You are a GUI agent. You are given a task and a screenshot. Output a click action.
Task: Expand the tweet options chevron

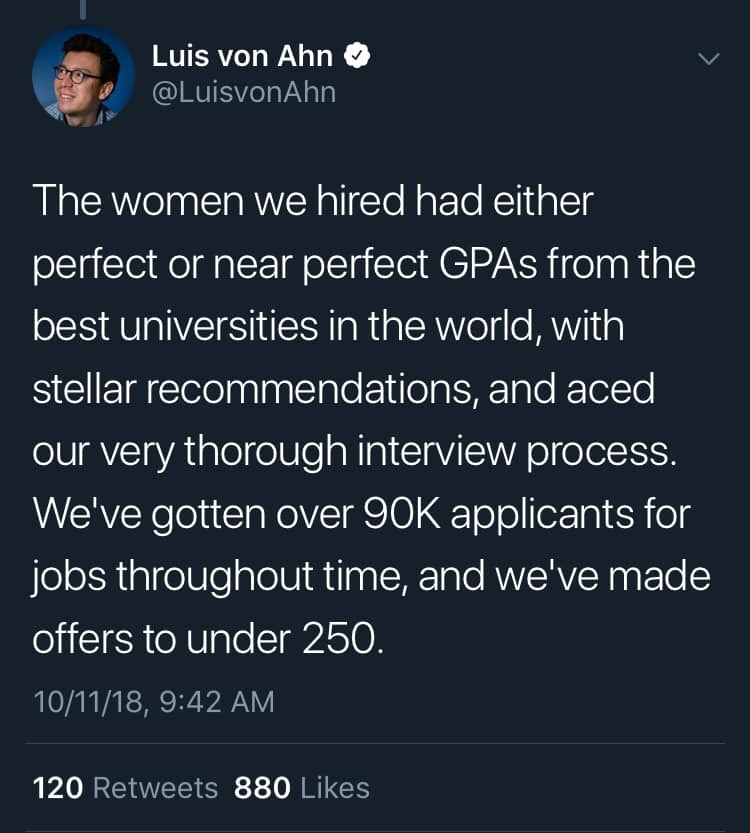click(708, 59)
